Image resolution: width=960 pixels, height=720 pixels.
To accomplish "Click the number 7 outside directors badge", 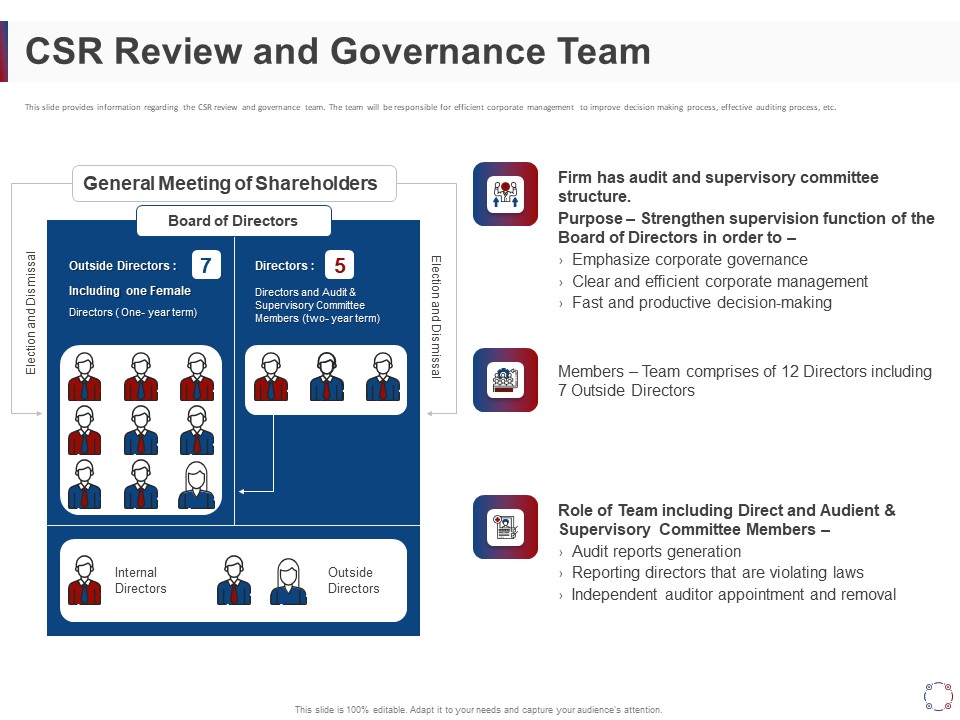I will click(x=206, y=265).
